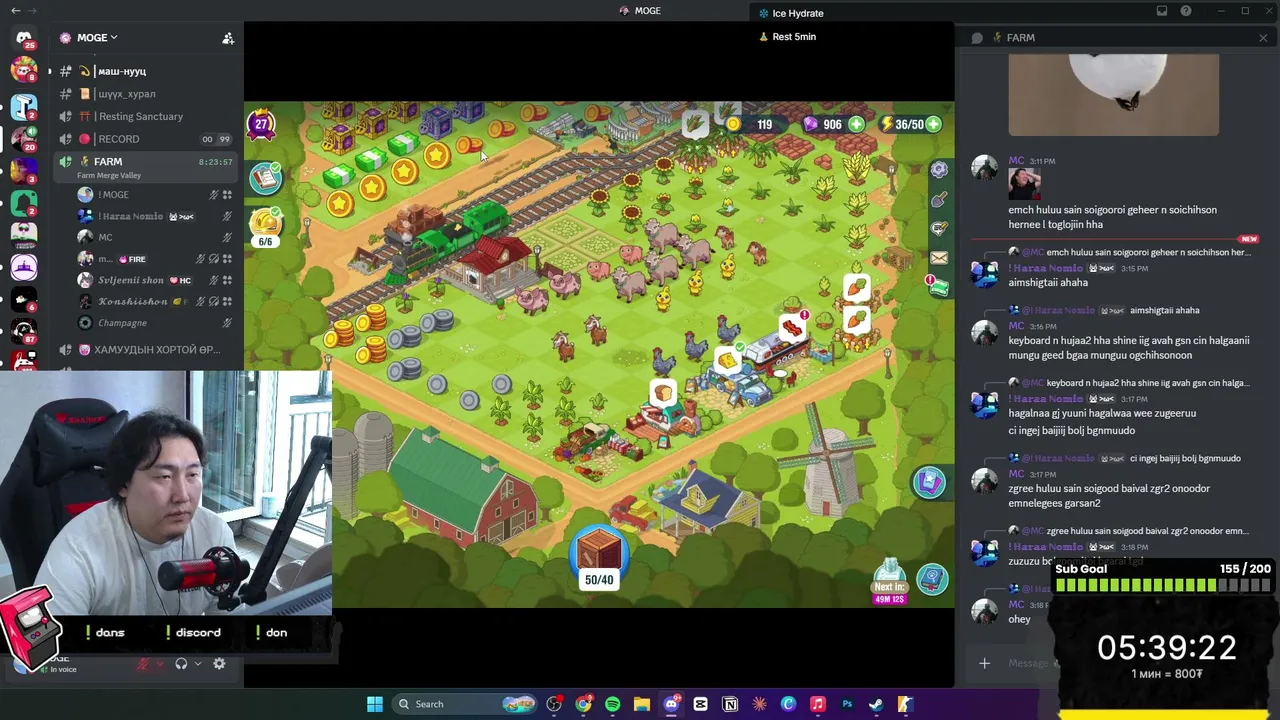Image resolution: width=1280 pixels, height=720 pixels.
Task: Add attachment with plus button in chat
Action: tap(984, 663)
